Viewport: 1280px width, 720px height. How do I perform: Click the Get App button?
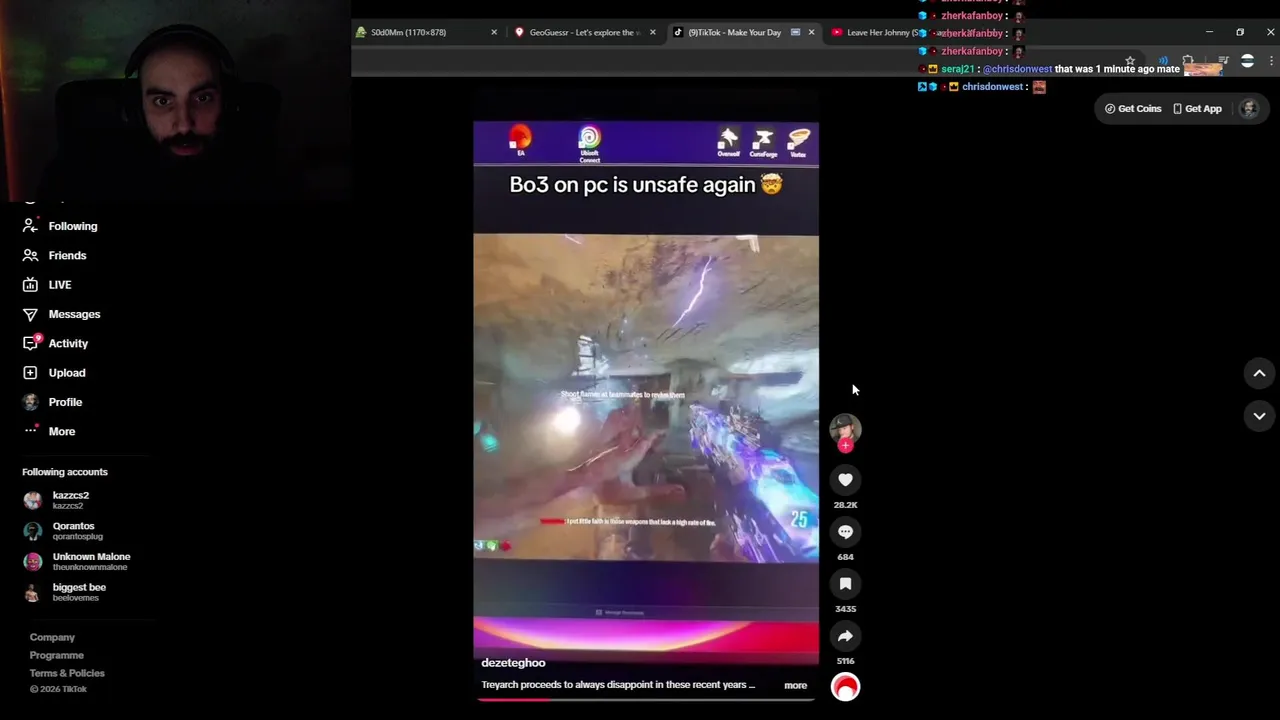click(x=1197, y=108)
